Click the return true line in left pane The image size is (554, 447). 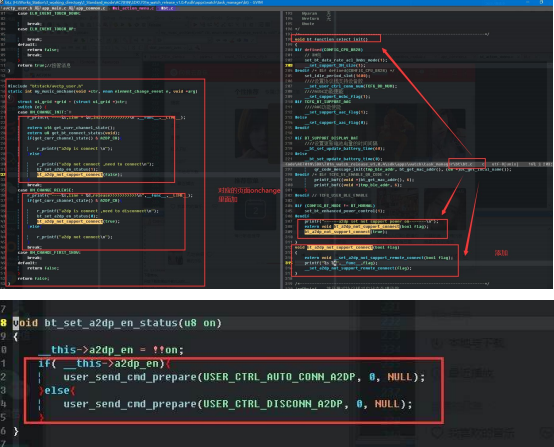[44, 65]
